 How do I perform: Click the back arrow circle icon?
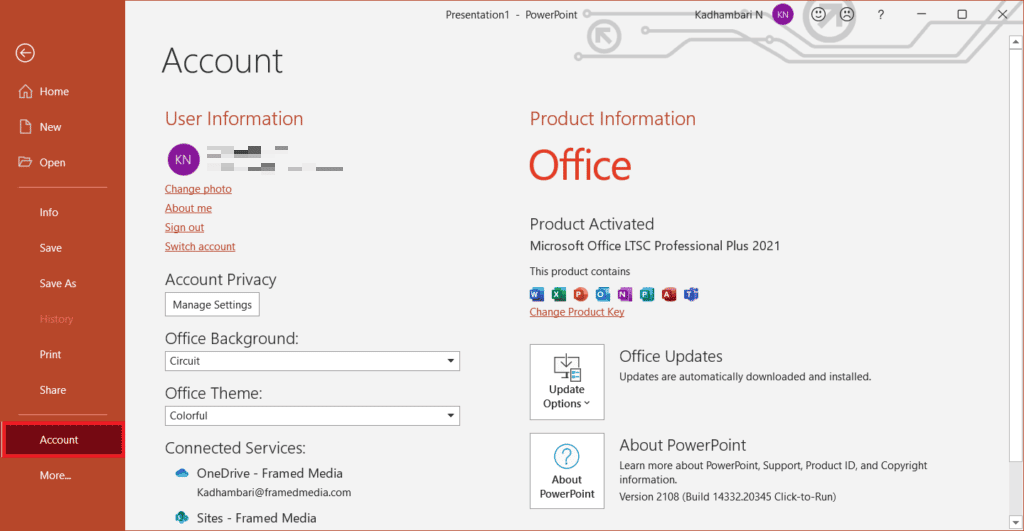pos(25,53)
